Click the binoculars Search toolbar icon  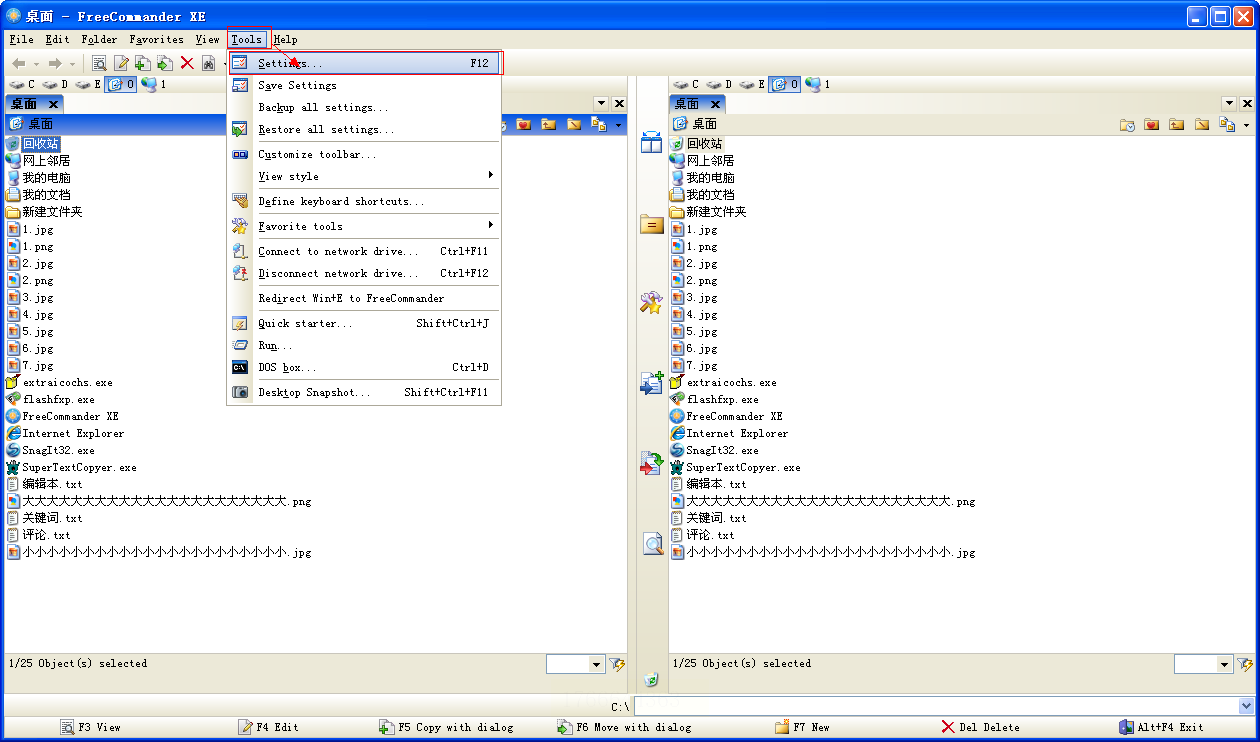pyautogui.click(x=209, y=63)
